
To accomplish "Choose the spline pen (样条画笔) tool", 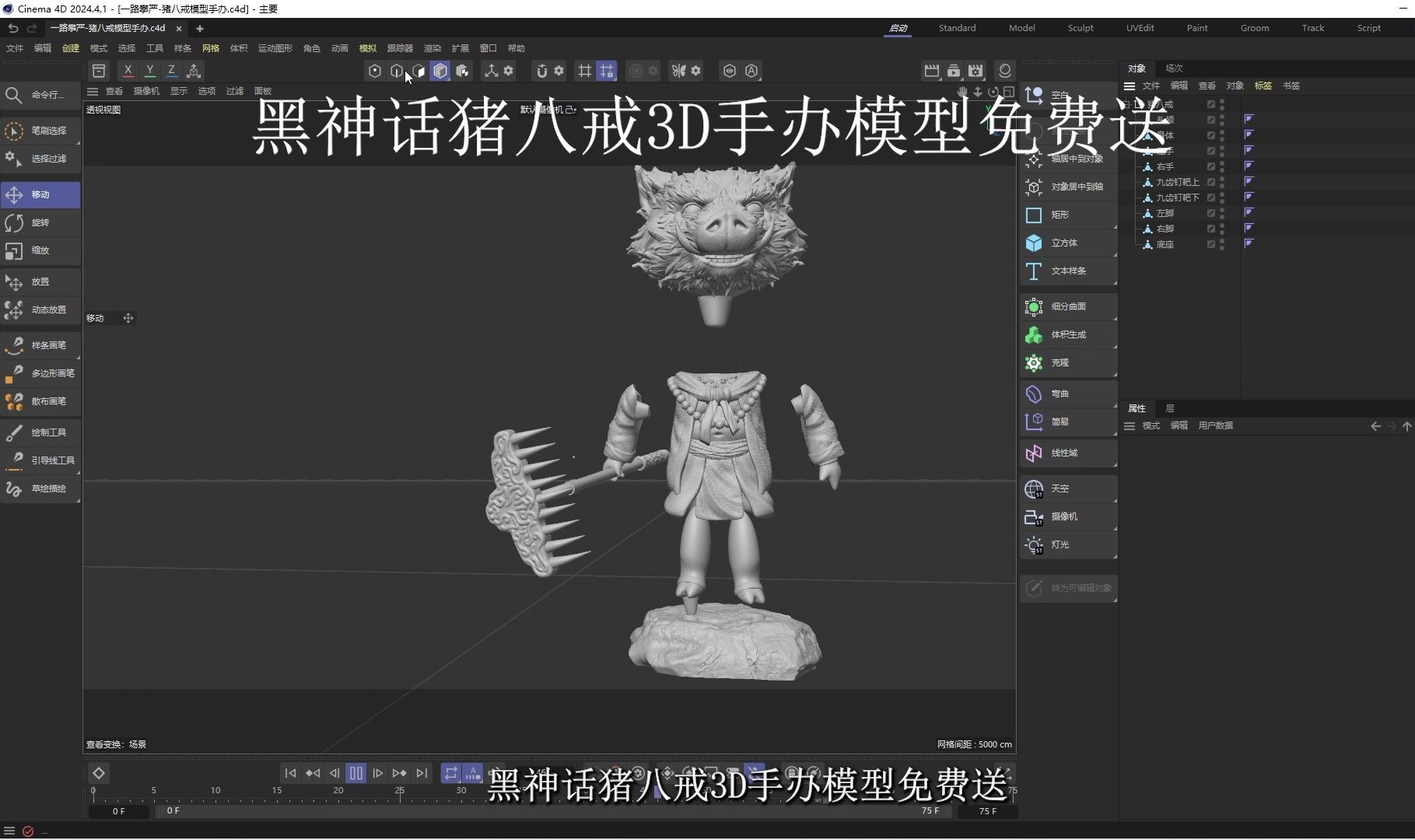I will [40, 345].
